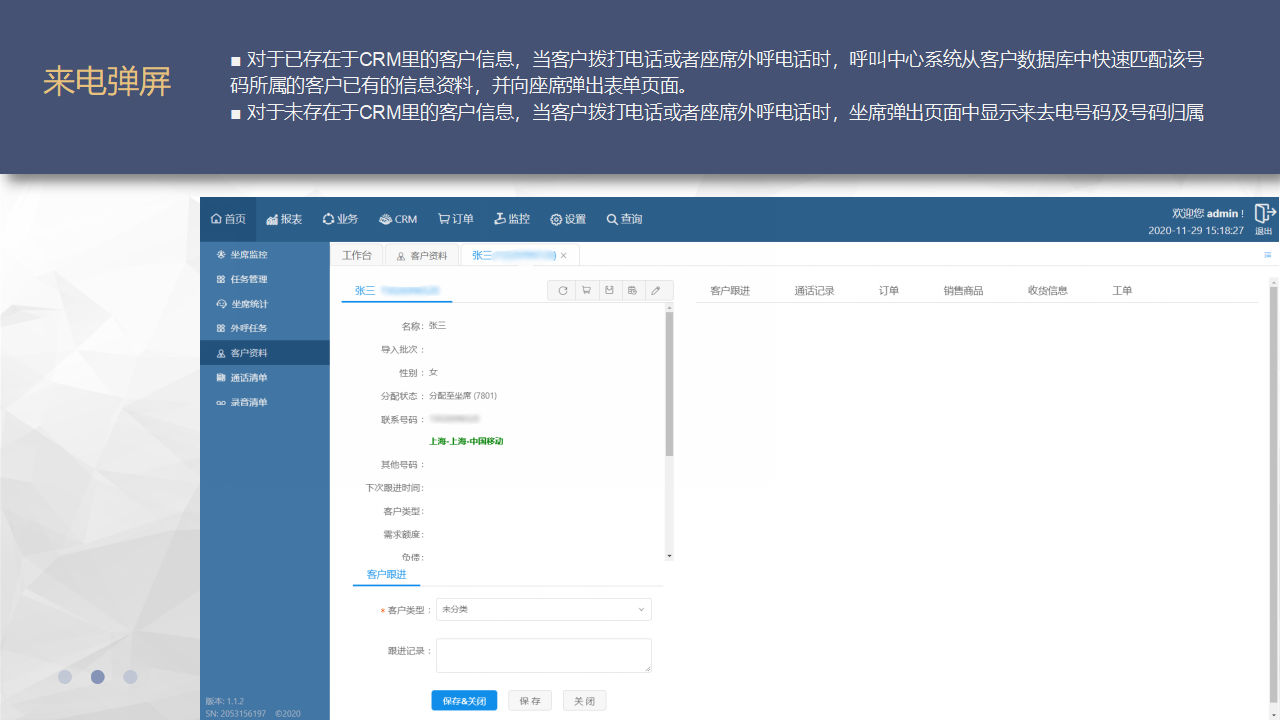Click into the 跟进记录 text area
The height and width of the screenshot is (720, 1280).
[544, 656]
